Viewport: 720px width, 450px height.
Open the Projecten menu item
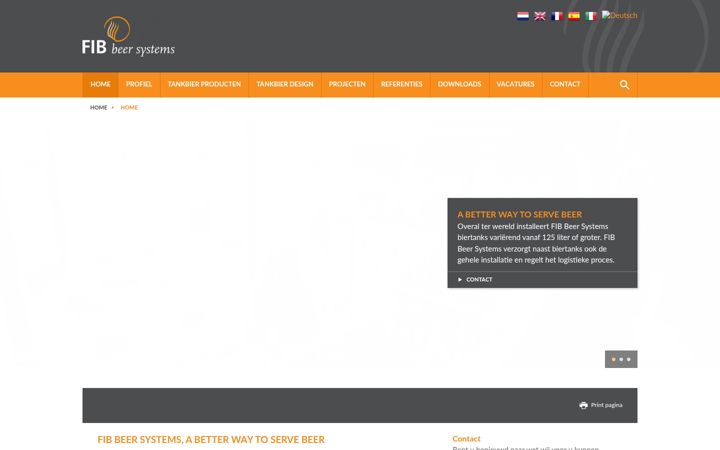click(347, 84)
